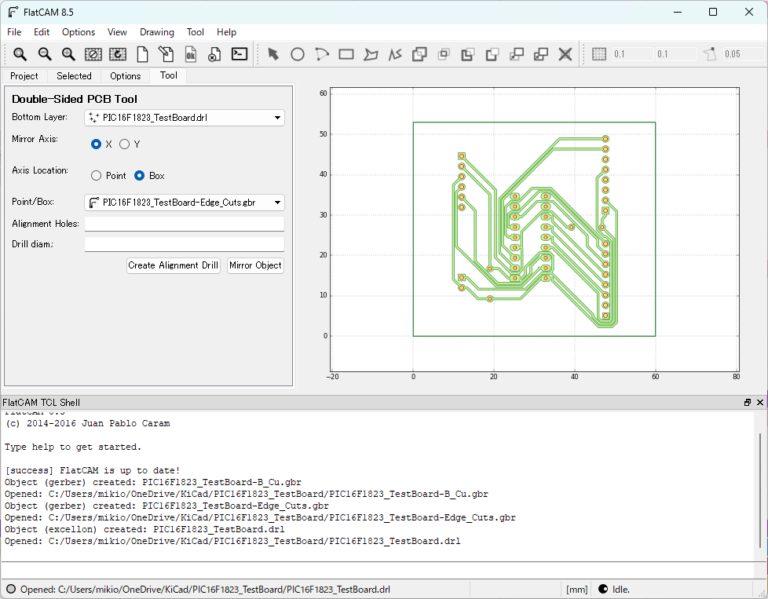Open the Tool menu
The width and height of the screenshot is (768, 599).
coord(195,32)
